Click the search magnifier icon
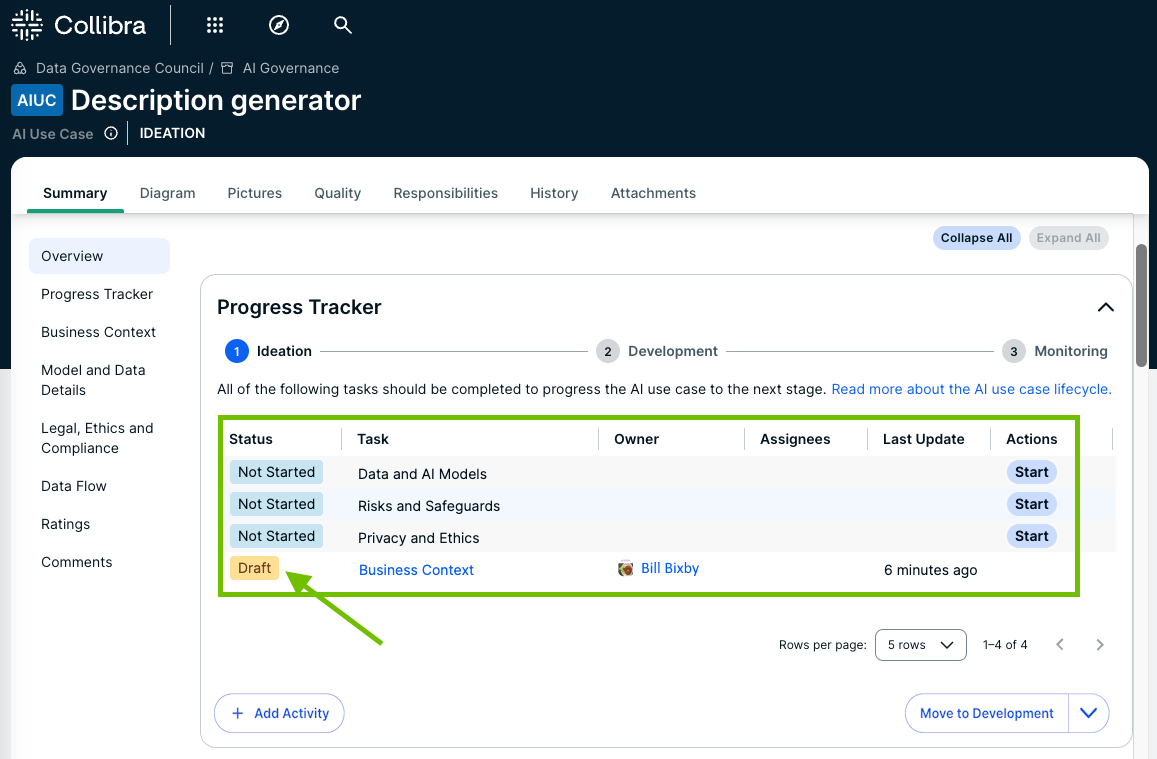 [343, 25]
